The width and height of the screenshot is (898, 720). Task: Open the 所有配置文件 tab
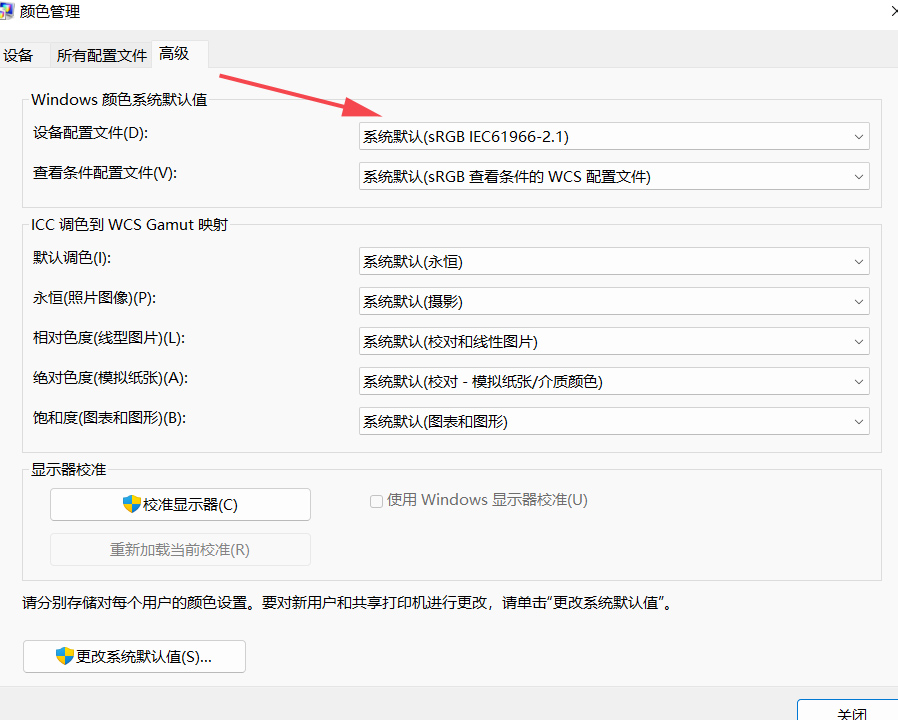[x=101, y=56]
